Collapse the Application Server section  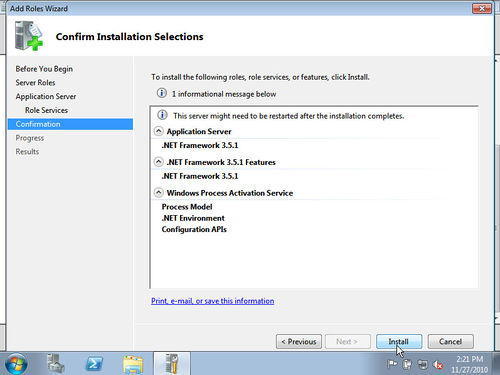click(159, 131)
